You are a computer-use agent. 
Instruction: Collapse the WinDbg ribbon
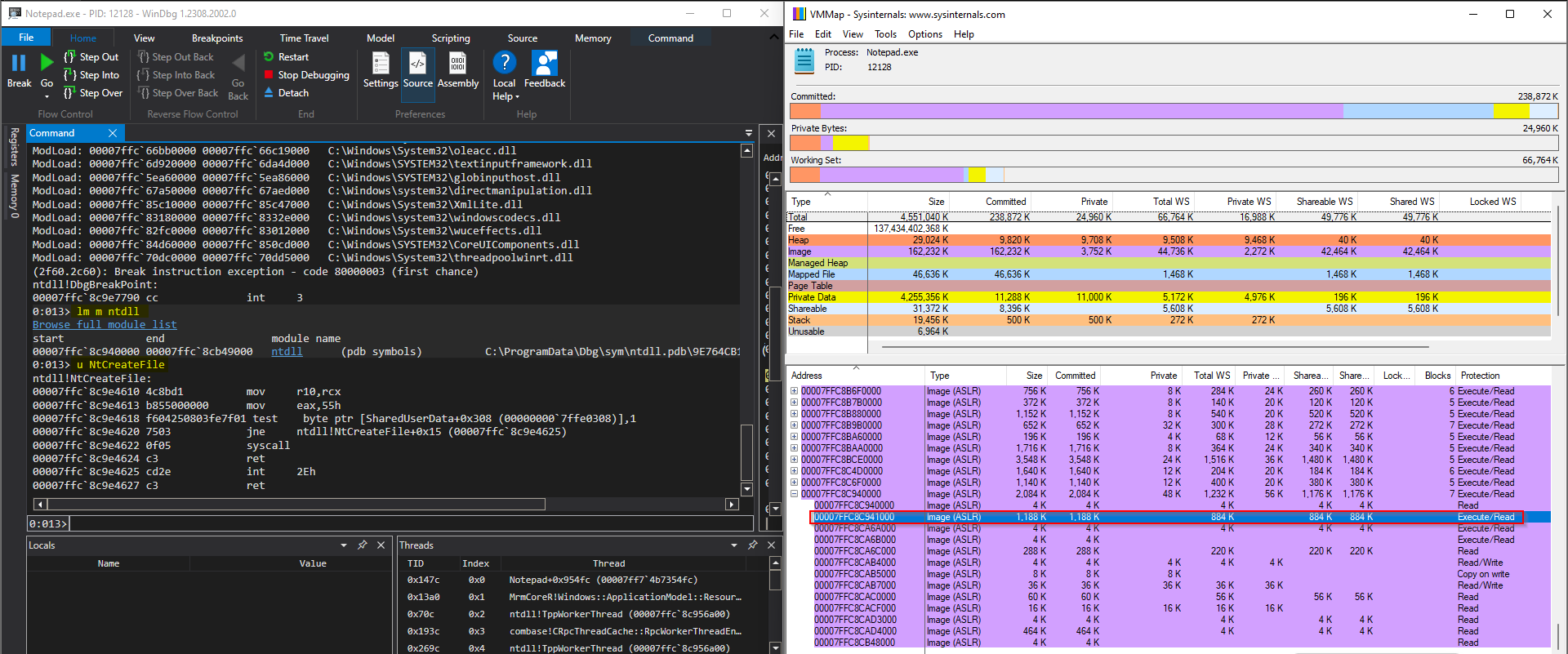point(774,38)
